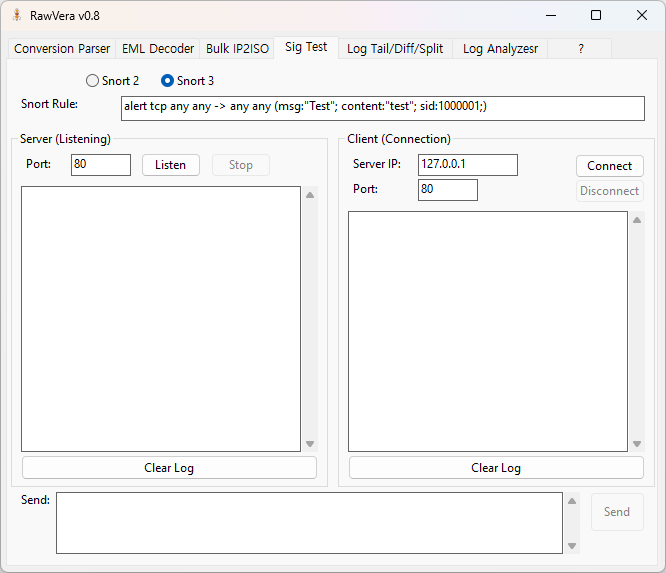The image size is (666, 573).
Task: Open the Bulk IP2ISO tab
Action: (x=237, y=48)
